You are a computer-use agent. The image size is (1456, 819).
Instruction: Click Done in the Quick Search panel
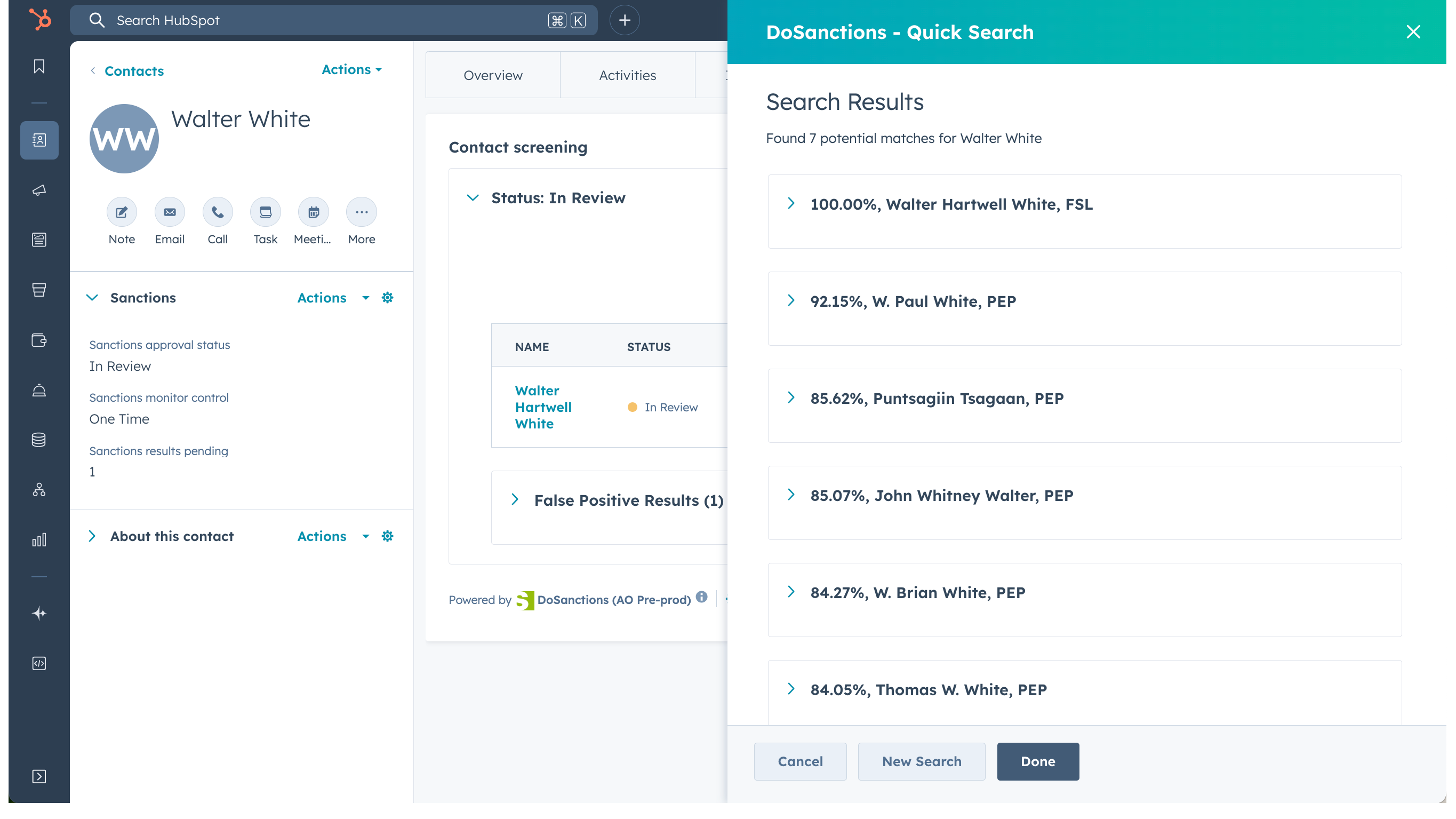coord(1038,761)
